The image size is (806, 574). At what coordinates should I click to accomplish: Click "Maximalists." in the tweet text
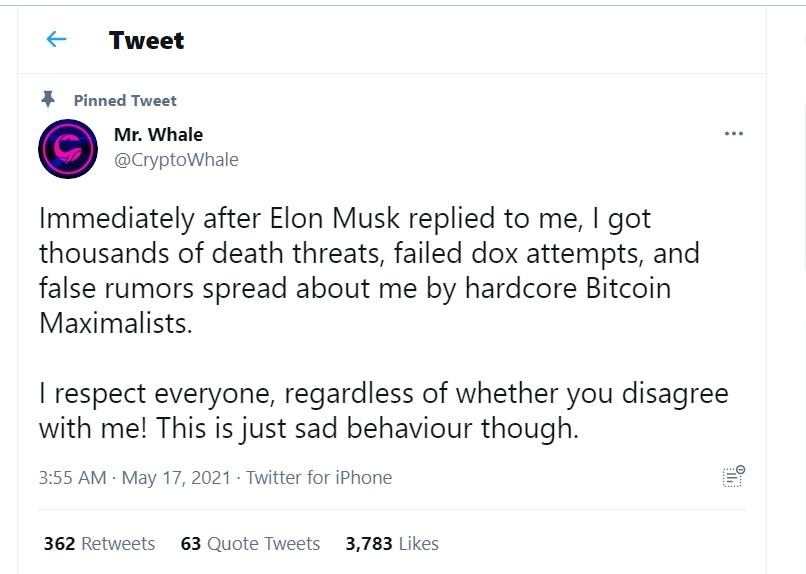115,324
